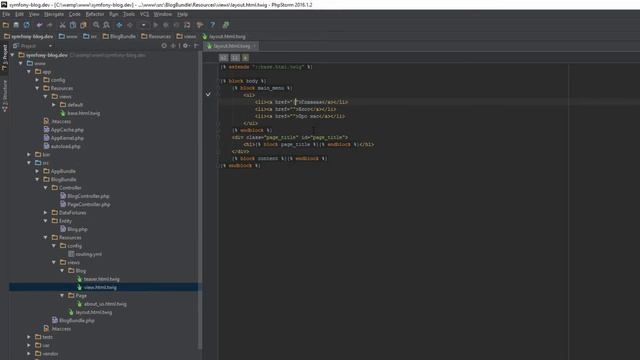Click src breadcrumb in navigation bar
The image size is (640, 360).
point(90,36)
